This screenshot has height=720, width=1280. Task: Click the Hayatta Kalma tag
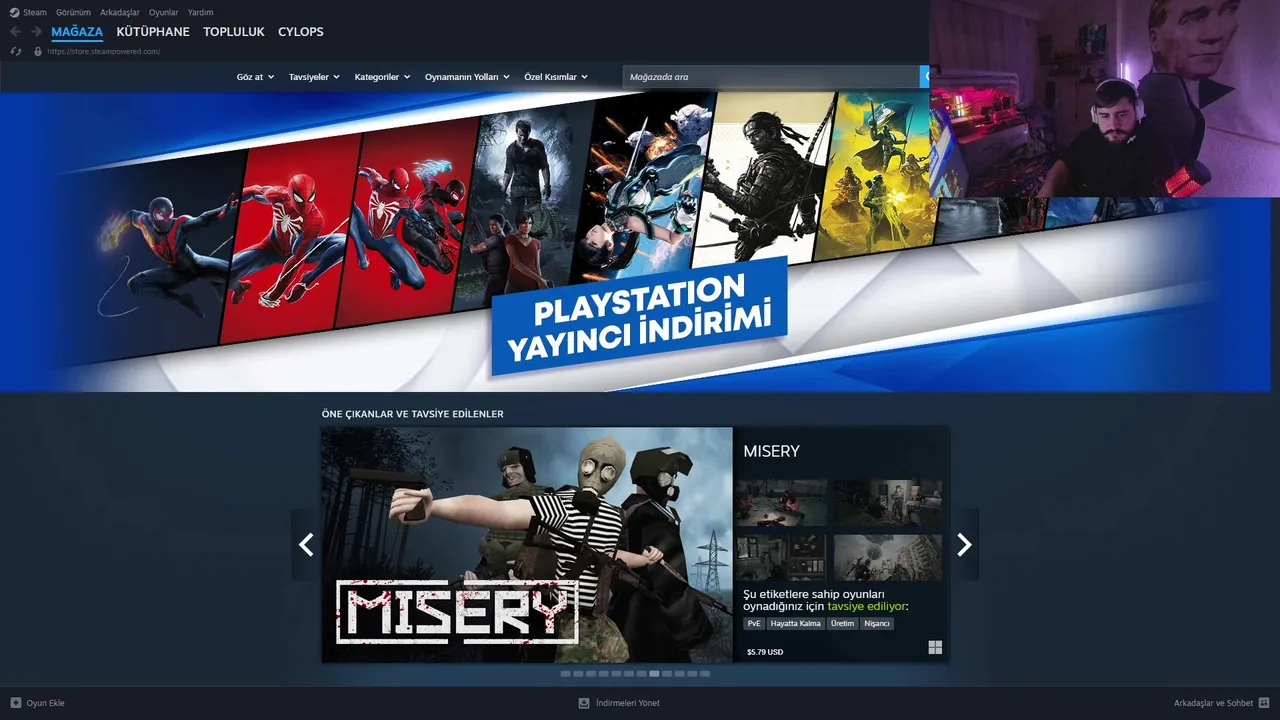pos(796,623)
